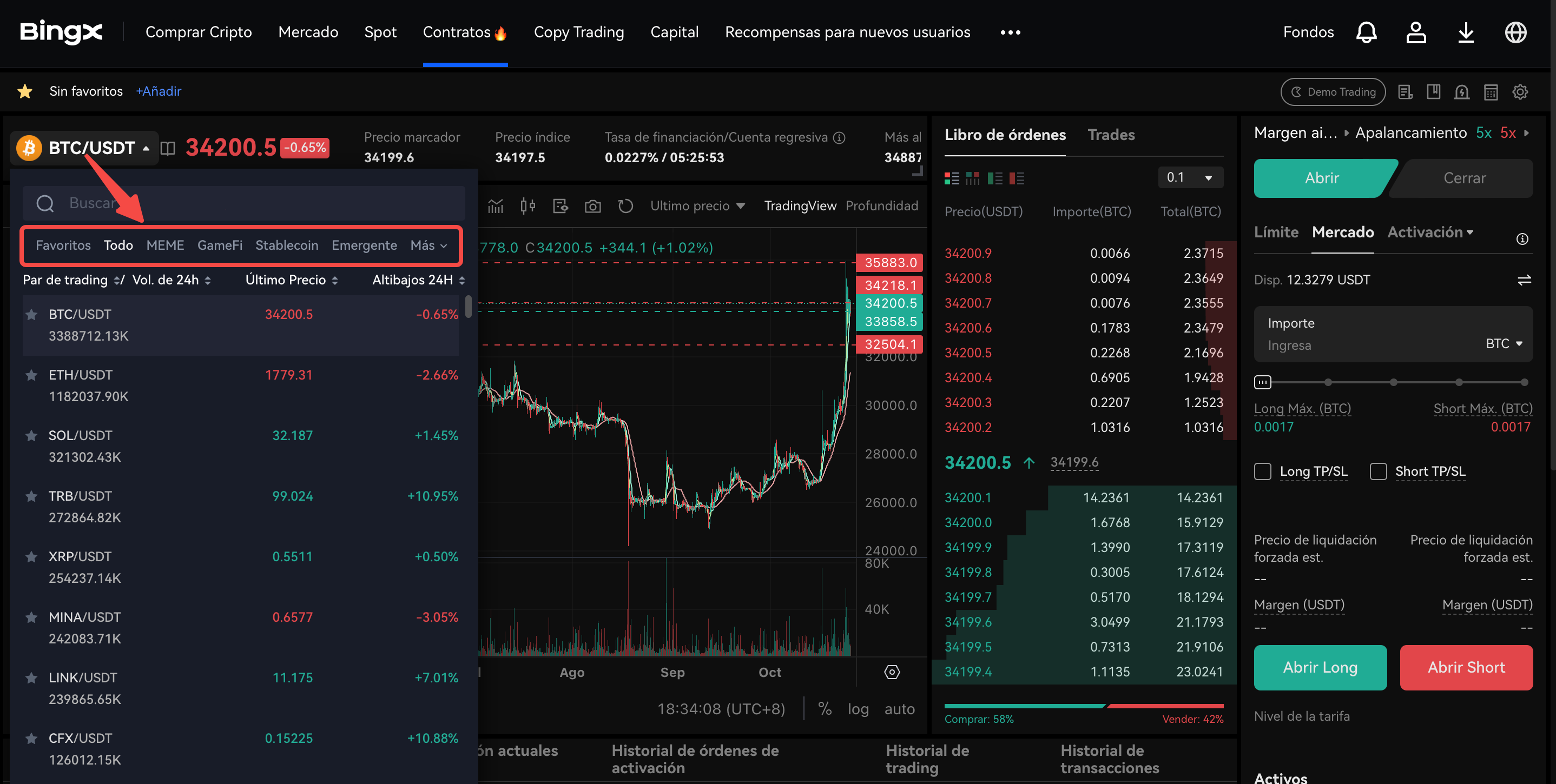This screenshot has width=1556, height=784.
Task: Open the trading settings gear icon
Action: click(1520, 92)
